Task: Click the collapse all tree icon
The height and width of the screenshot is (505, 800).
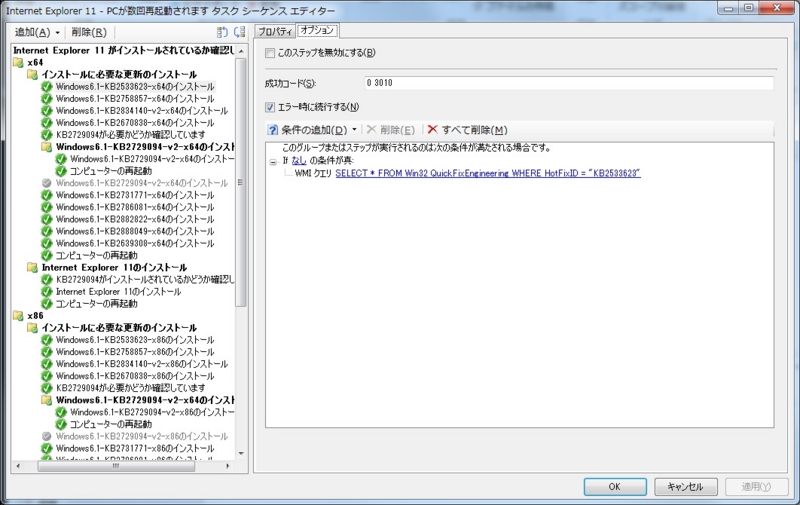Action: pyautogui.click(x=239, y=33)
